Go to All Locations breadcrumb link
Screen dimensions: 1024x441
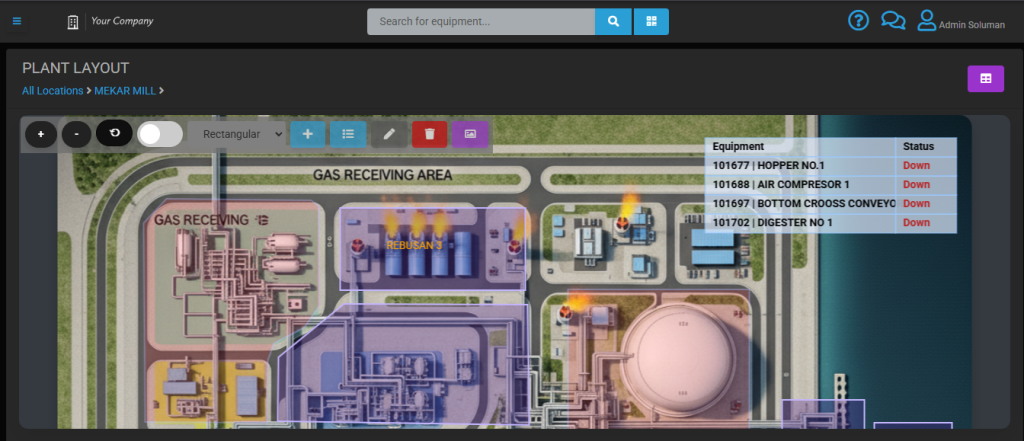52,91
